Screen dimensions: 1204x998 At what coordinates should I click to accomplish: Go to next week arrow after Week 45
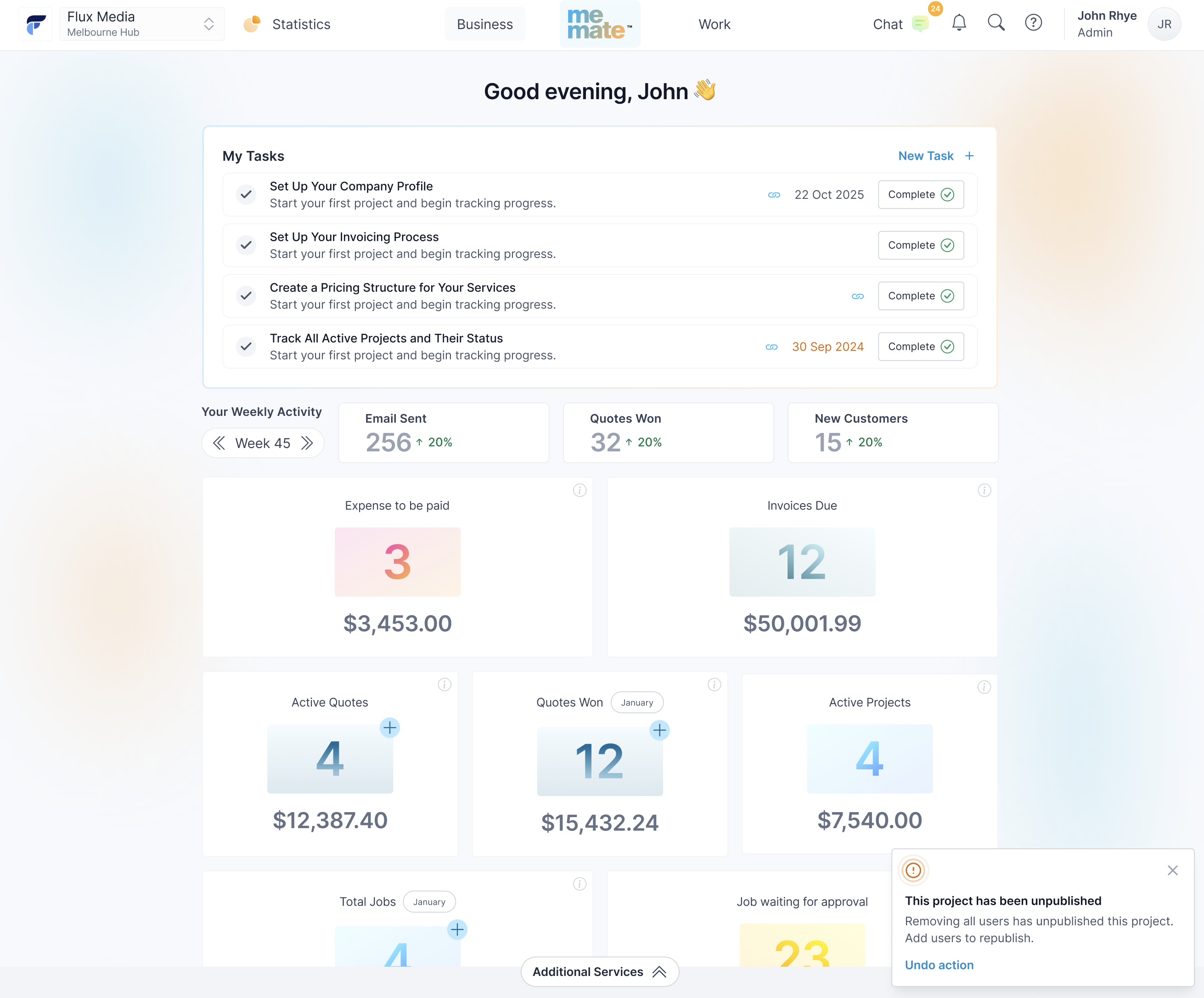(307, 443)
